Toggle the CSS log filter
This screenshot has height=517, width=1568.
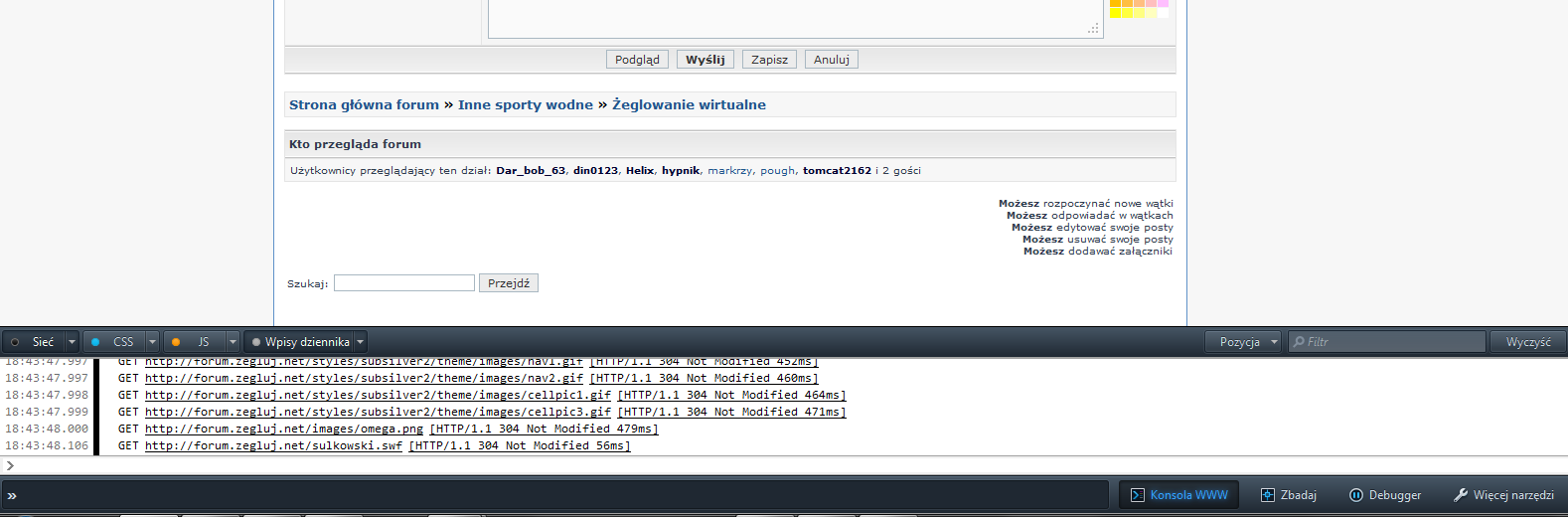click(113, 342)
